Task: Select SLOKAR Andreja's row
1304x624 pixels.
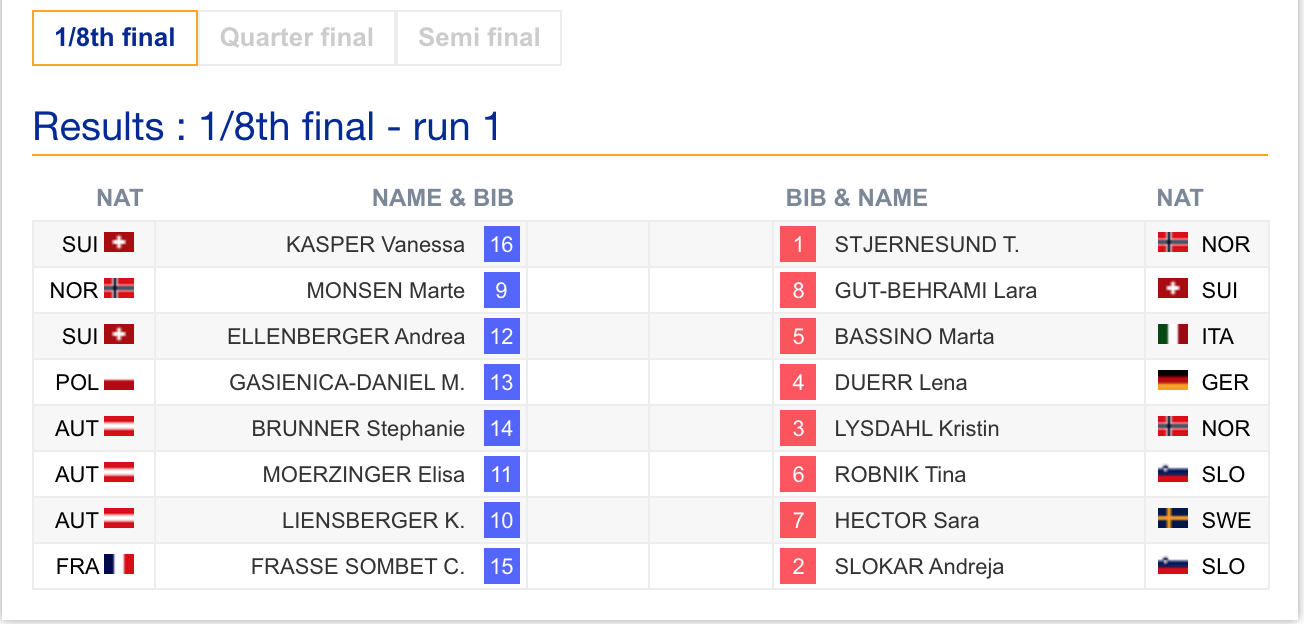Action: (651, 566)
